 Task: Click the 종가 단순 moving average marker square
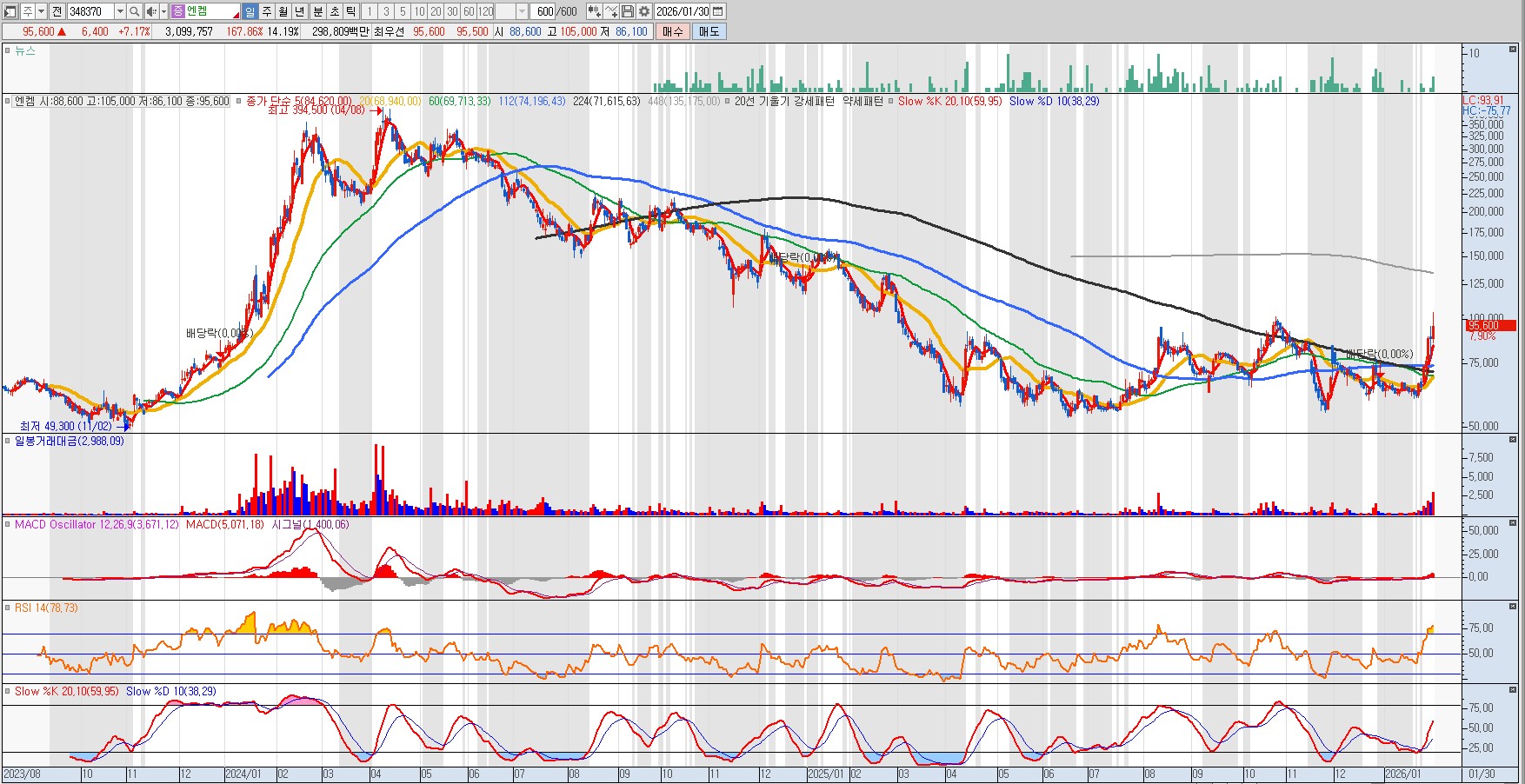238,101
